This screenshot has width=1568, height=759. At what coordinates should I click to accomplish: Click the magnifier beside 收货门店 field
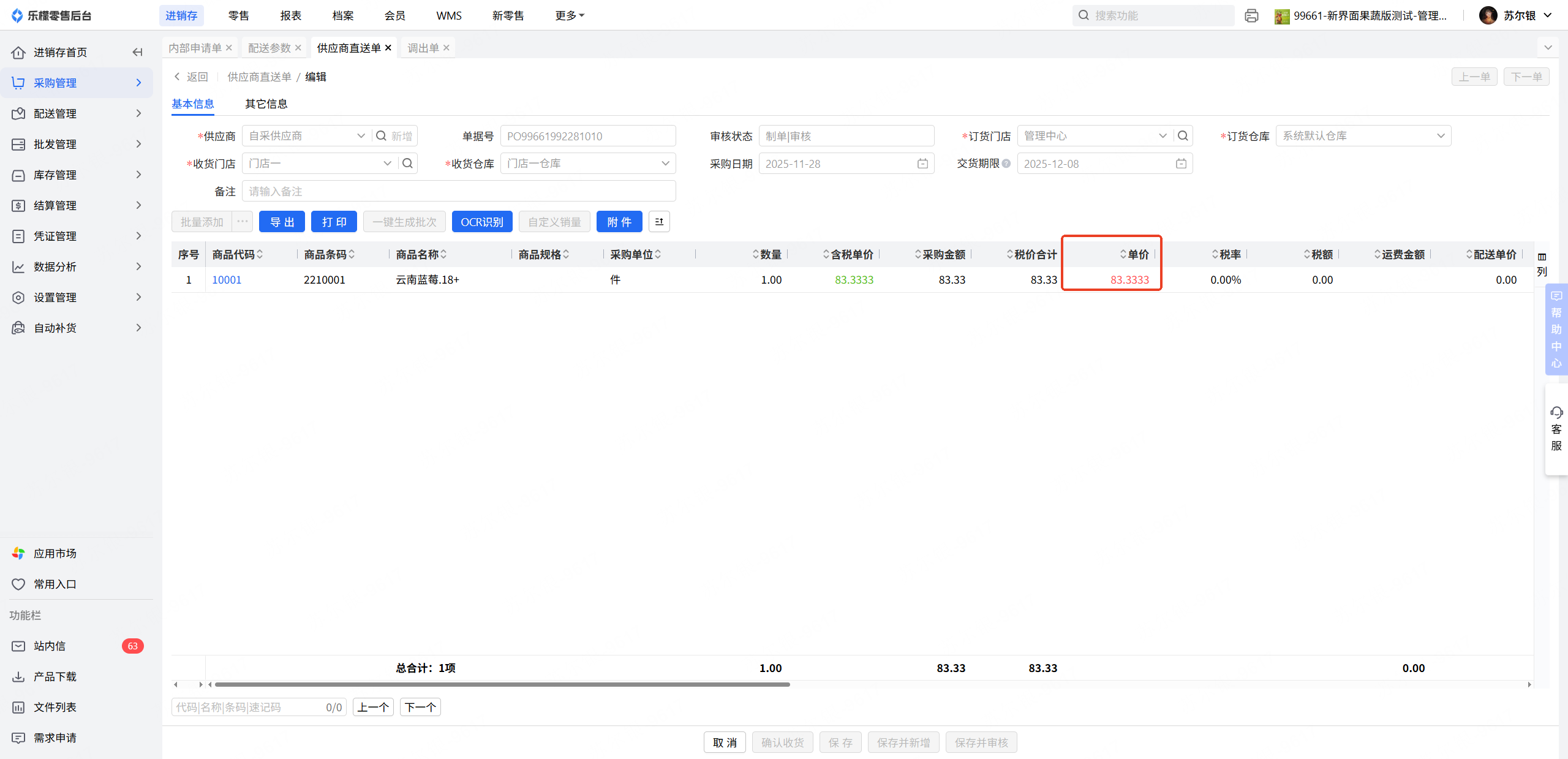[x=407, y=164]
